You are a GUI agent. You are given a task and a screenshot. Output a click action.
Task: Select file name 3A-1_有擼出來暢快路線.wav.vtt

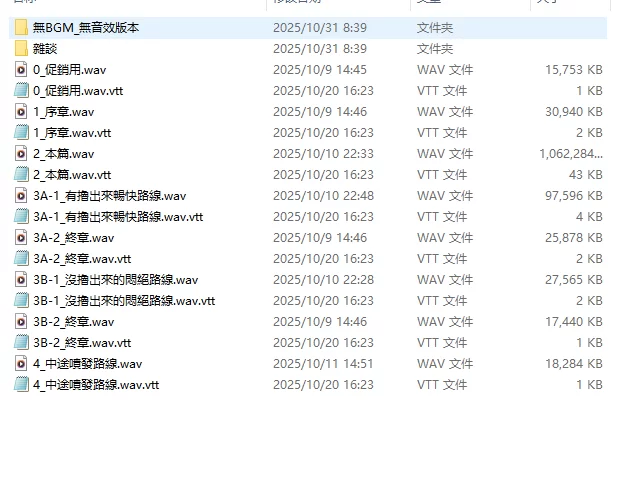(118, 217)
